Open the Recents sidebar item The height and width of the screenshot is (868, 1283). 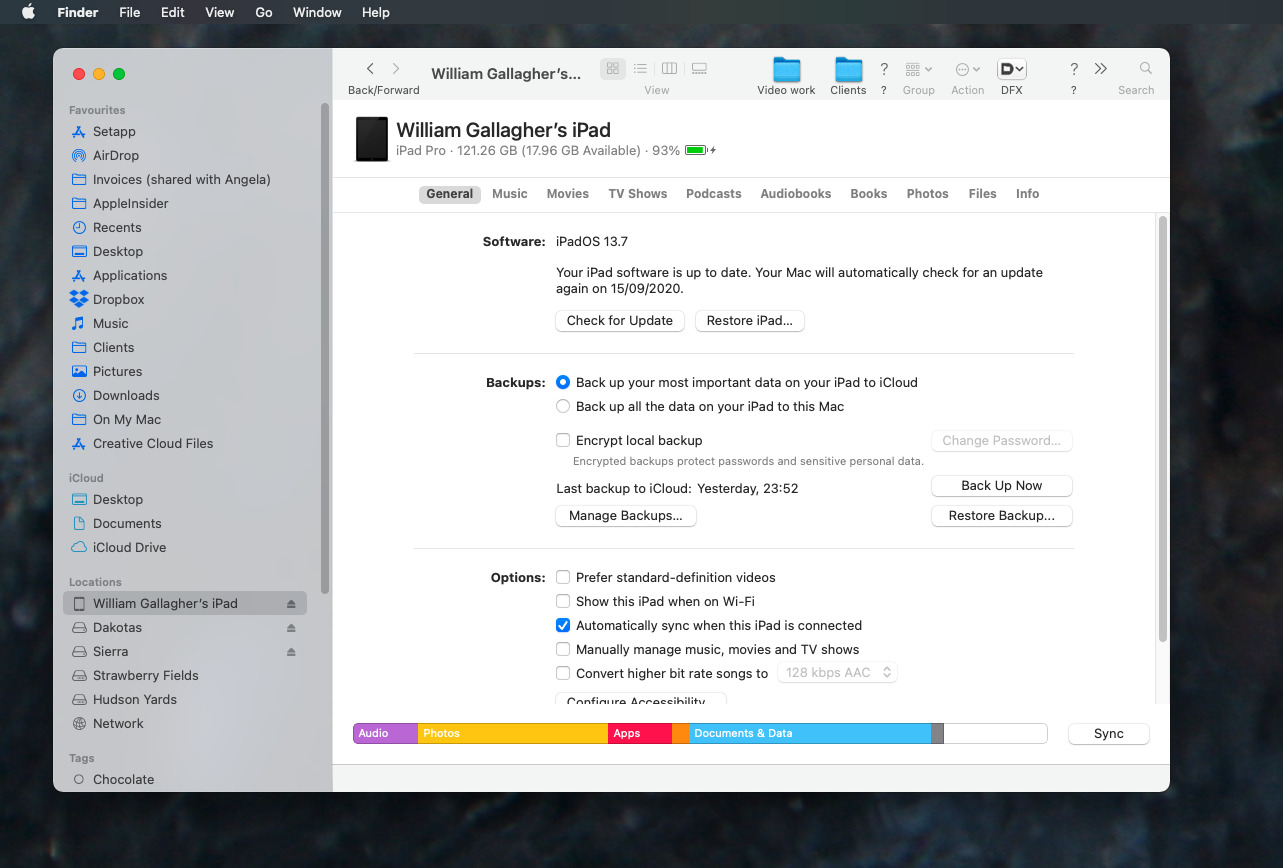(x=117, y=227)
